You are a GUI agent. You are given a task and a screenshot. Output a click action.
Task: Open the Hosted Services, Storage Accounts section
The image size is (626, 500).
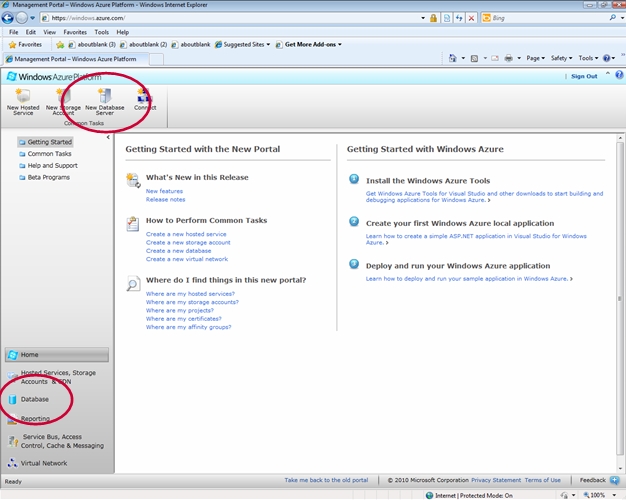click(52, 377)
